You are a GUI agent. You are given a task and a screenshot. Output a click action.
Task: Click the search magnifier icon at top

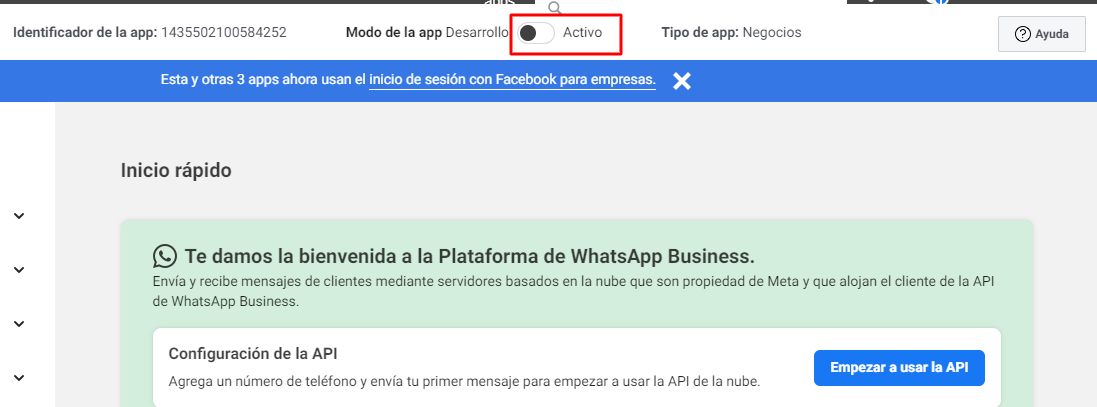click(555, 8)
